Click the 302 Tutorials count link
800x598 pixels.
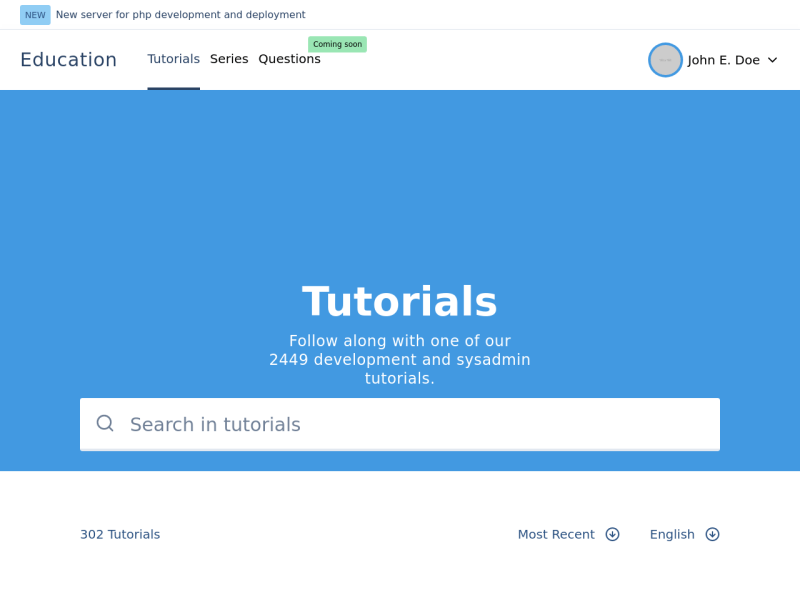(x=120, y=534)
